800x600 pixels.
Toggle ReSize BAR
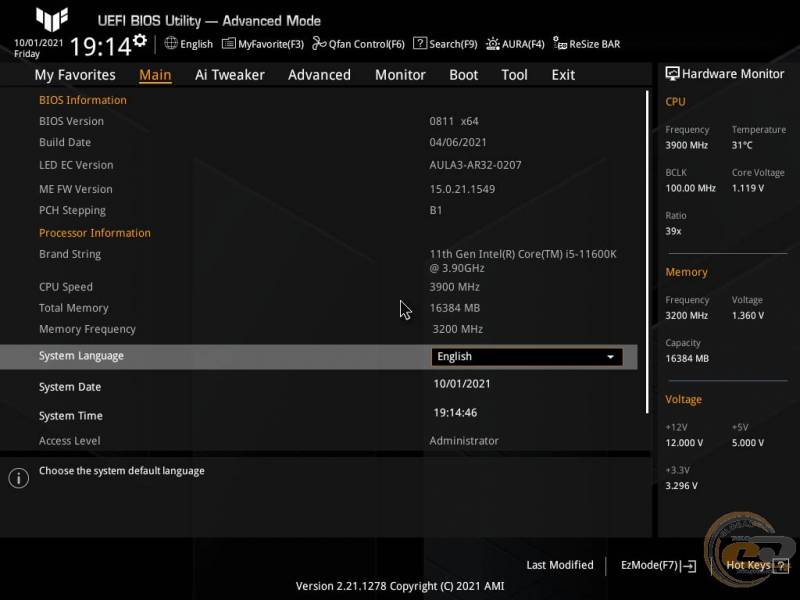pyautogui.click(x=587, y=44)
